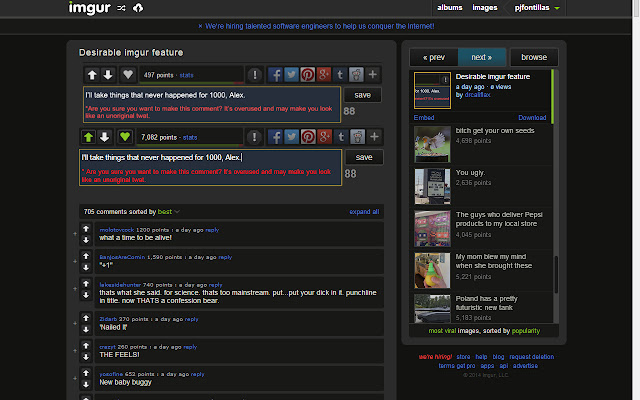This screenshot has width=640, height=400.
Task: Open comment sort dropdown labeled best
Action: coord(169,211)
